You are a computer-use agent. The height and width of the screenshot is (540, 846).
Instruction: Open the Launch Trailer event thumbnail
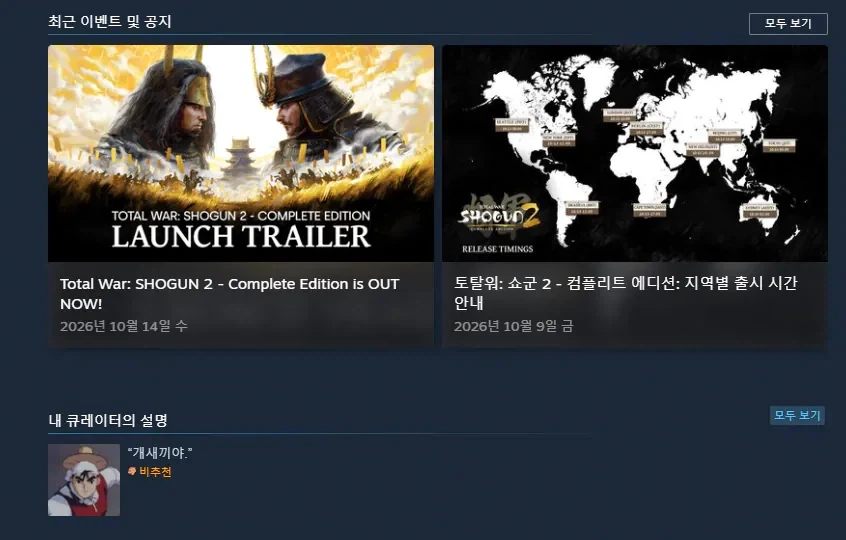point(241,153)
